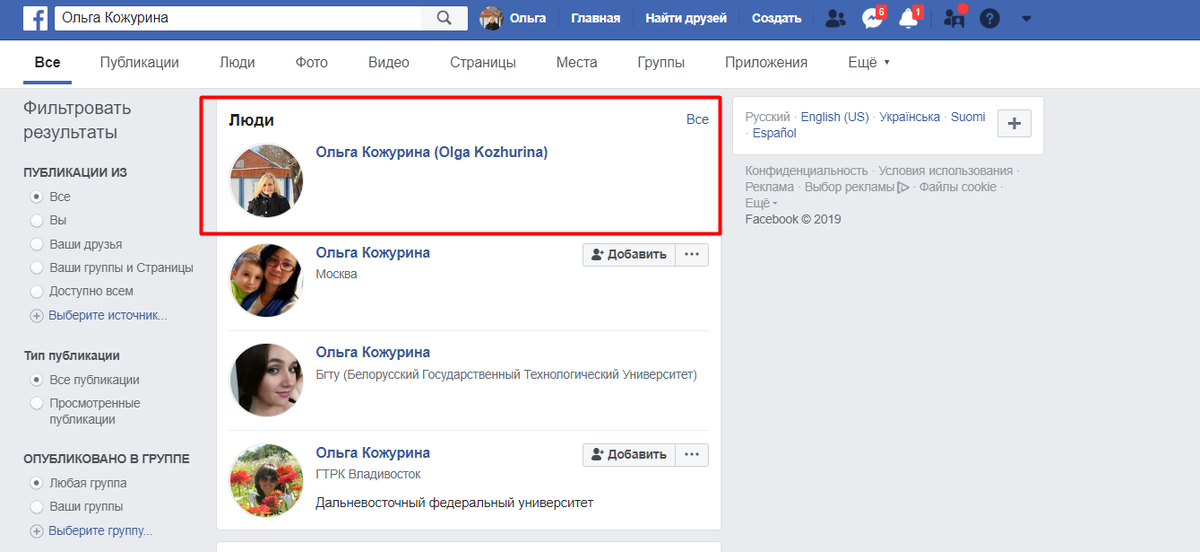The image size is (1200, 552).
Task: Select the Все публикации radio button
Action: (x=37, y=380)
